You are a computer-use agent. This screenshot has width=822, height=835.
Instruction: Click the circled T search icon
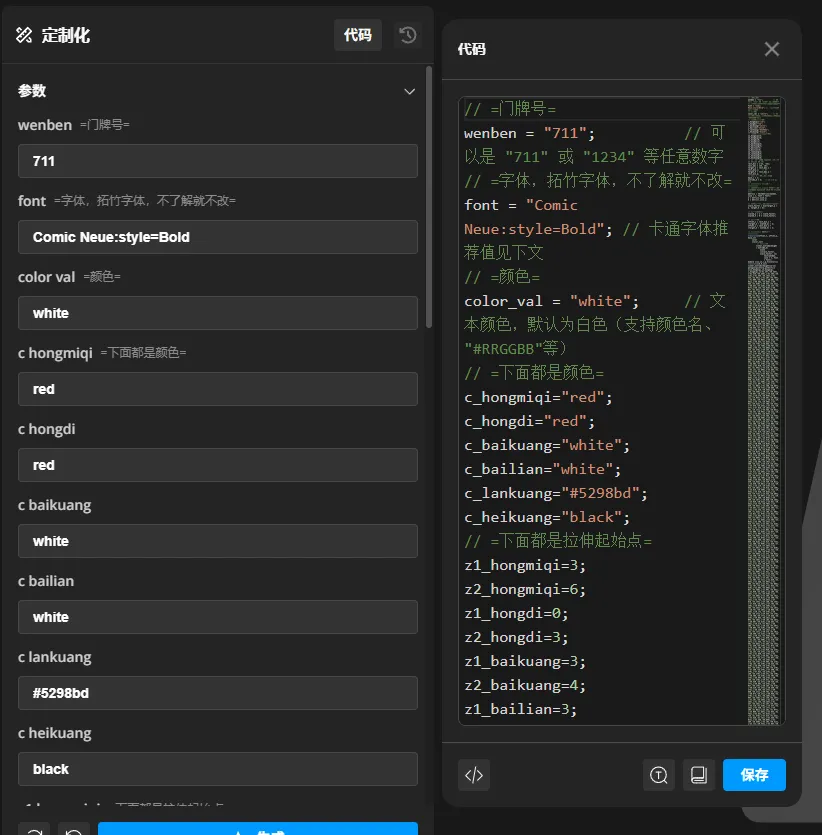pyautogui.click(x=659, y=775)
